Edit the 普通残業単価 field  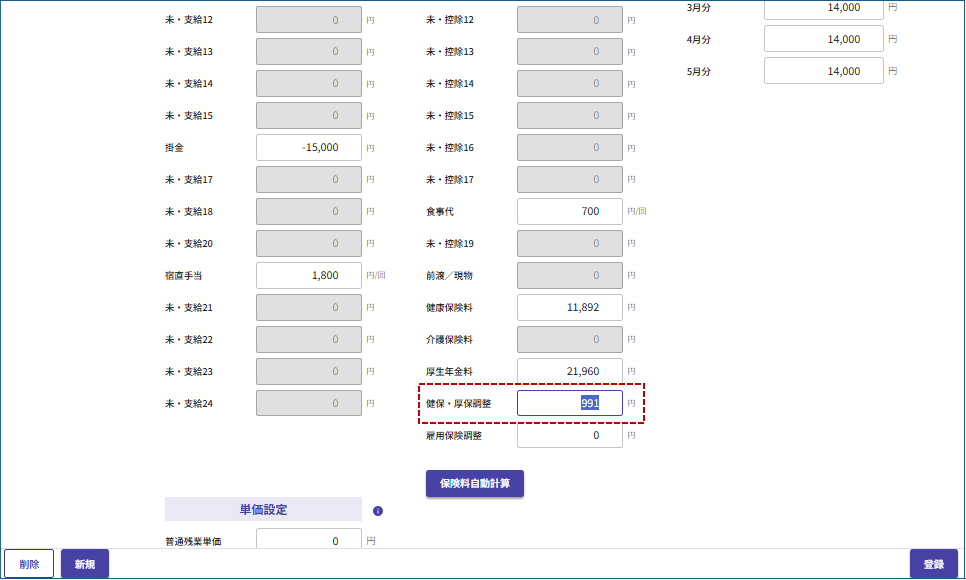coord(308,540)
